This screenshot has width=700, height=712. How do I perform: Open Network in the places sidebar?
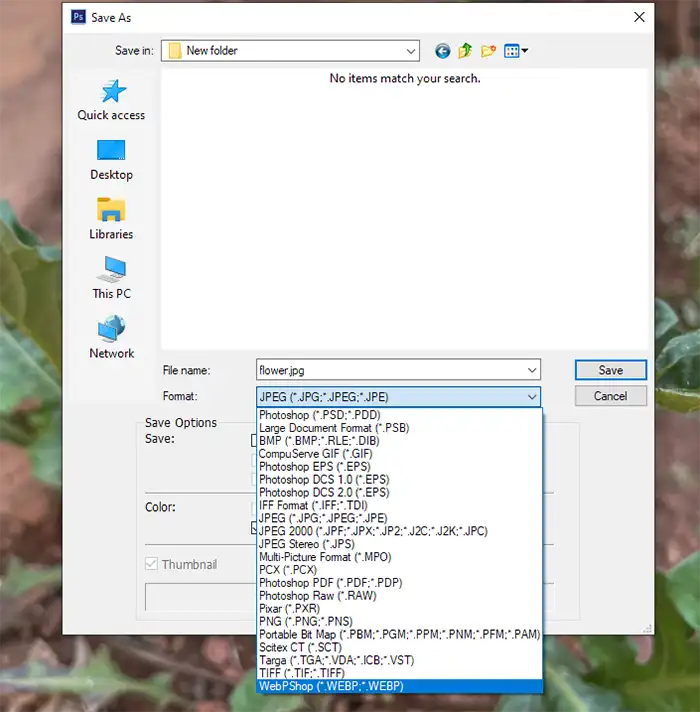(x=111, y=338)
